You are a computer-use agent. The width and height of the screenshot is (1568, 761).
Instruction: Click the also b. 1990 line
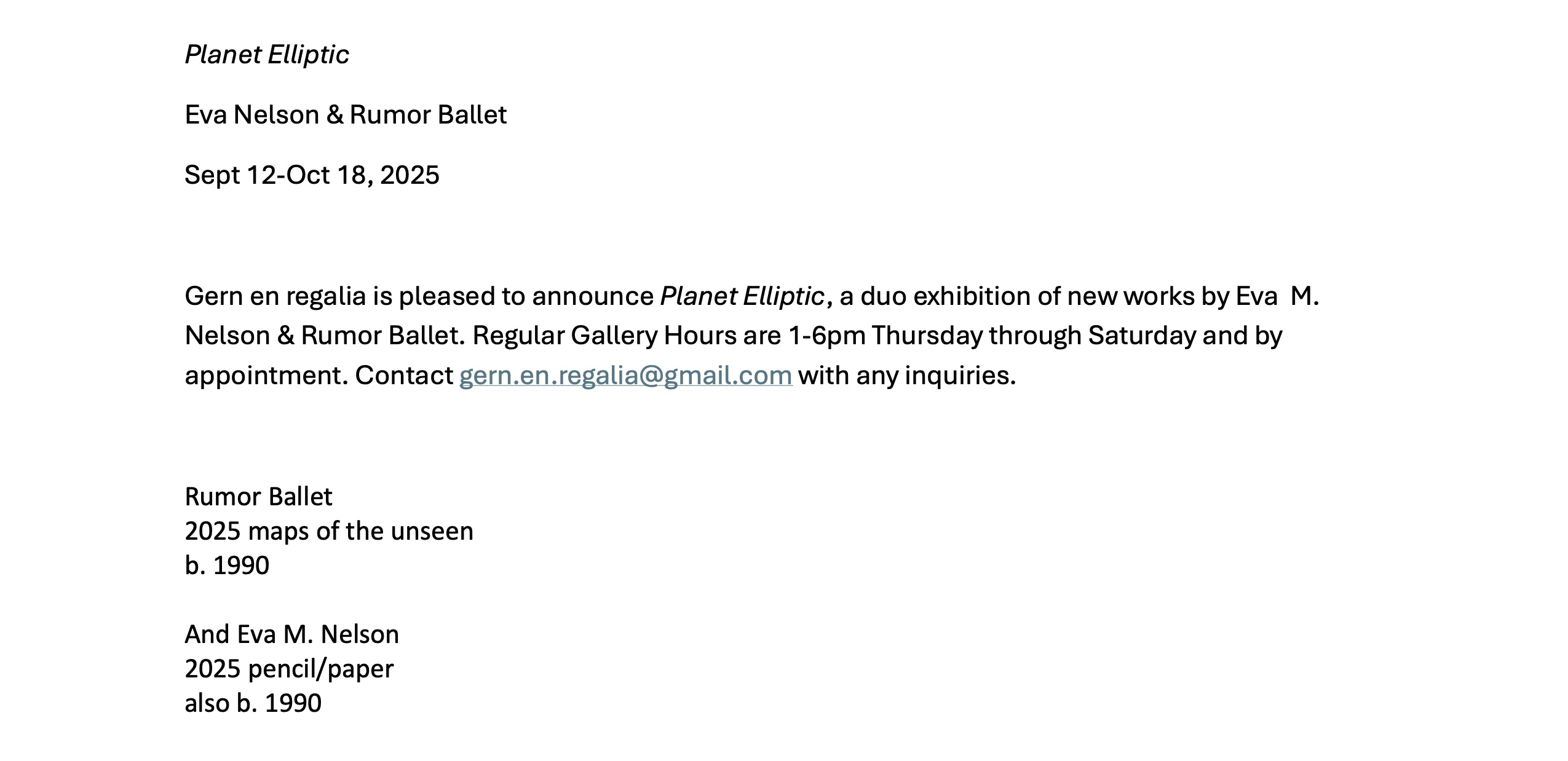[253, 703]
